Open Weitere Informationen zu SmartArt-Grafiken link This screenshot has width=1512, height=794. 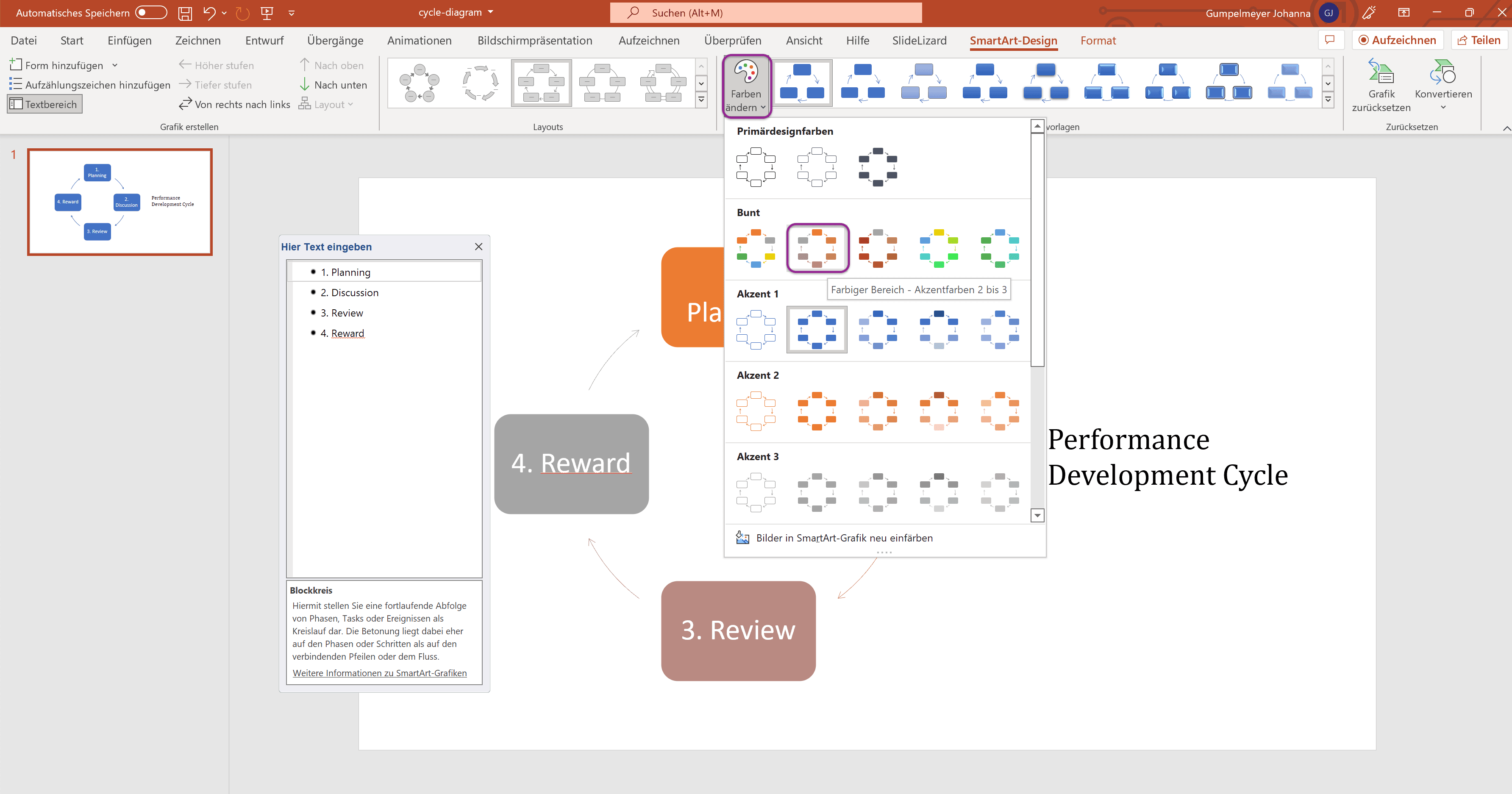379,672
